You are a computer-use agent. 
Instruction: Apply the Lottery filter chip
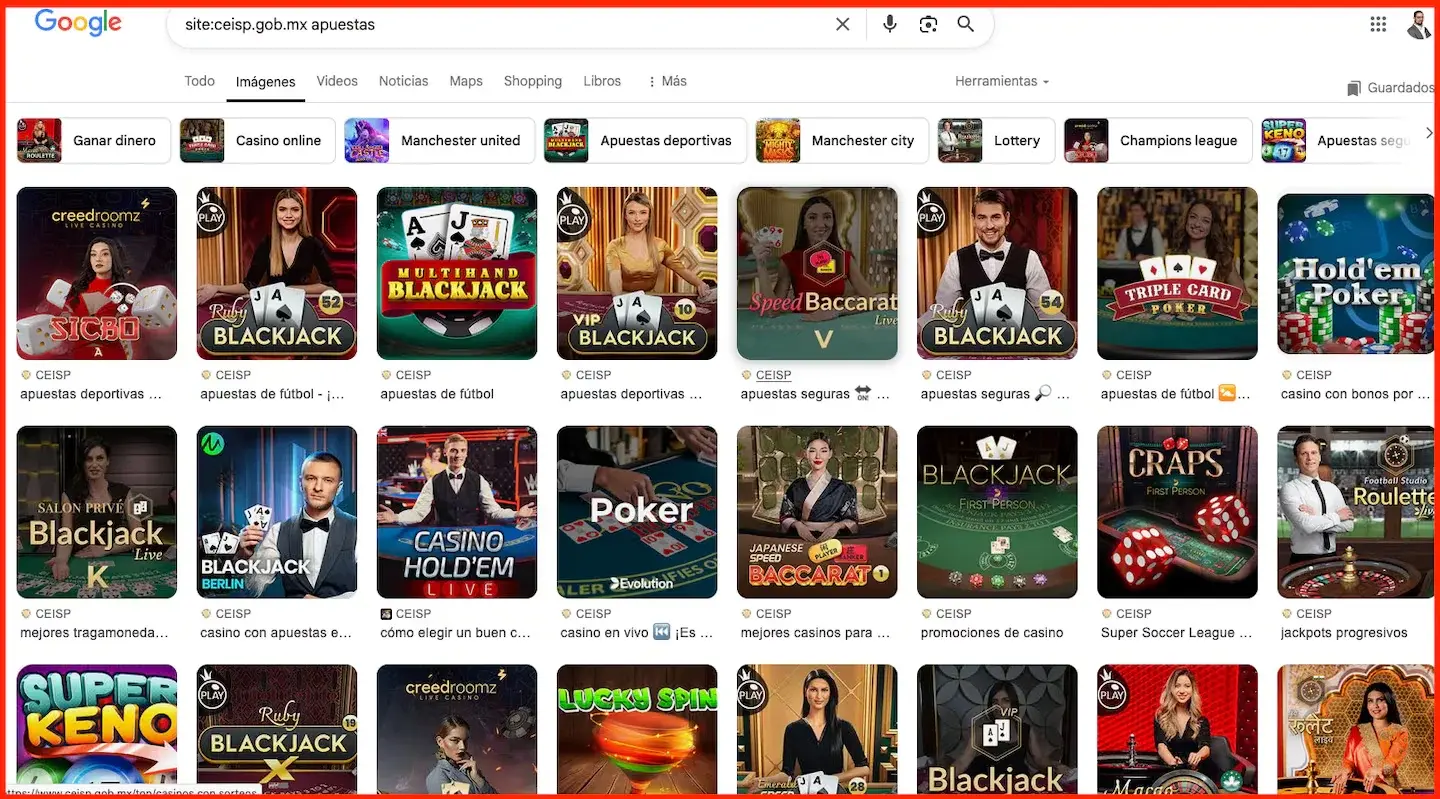[1018, 140]
